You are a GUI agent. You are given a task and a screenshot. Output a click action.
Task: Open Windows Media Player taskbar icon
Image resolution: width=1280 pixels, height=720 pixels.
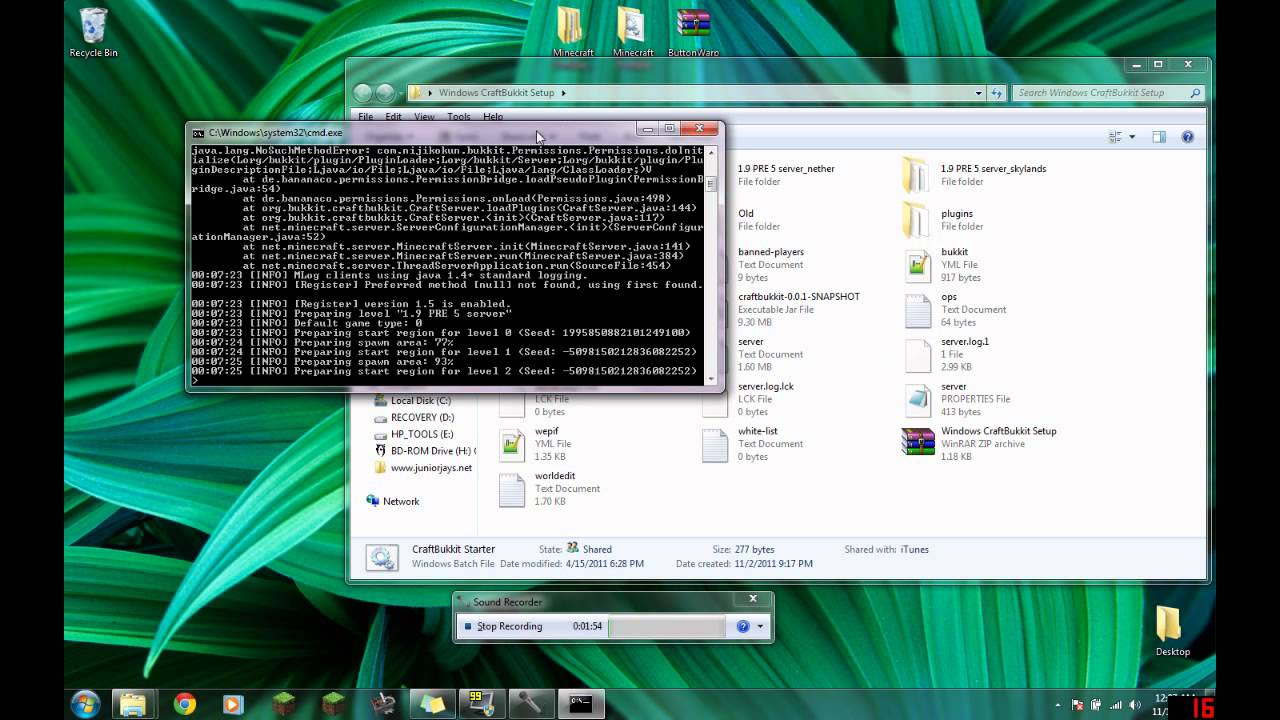(x=232, y=704)
